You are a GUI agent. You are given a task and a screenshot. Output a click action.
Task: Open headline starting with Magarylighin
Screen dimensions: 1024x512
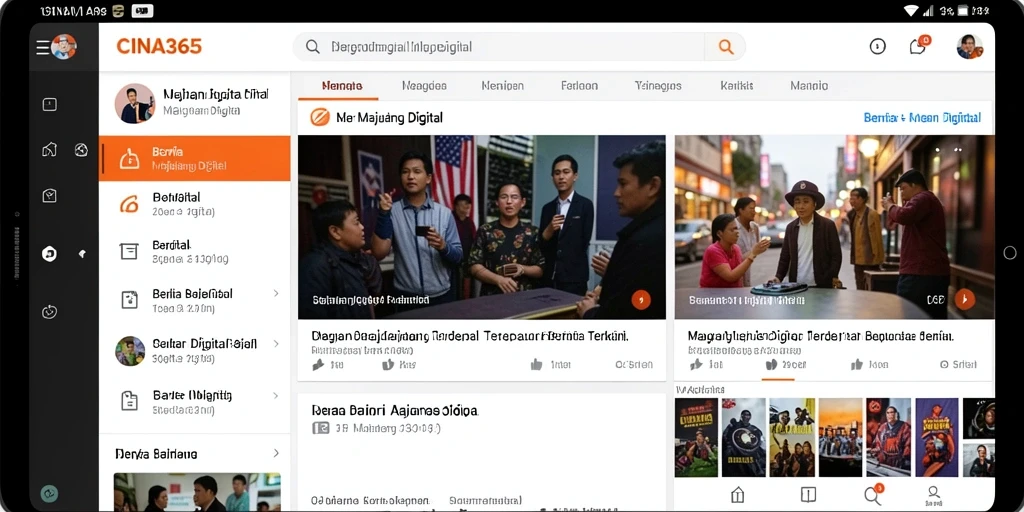(821, 336)
